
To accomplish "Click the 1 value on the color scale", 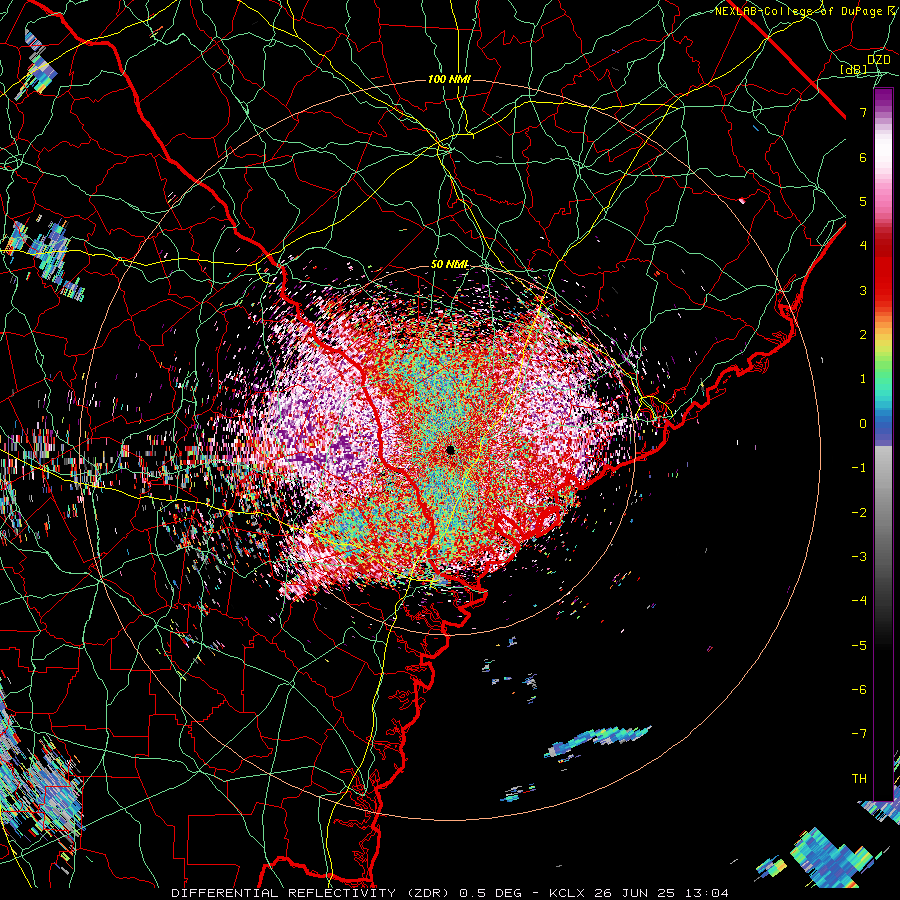I will tap(863, 379).
